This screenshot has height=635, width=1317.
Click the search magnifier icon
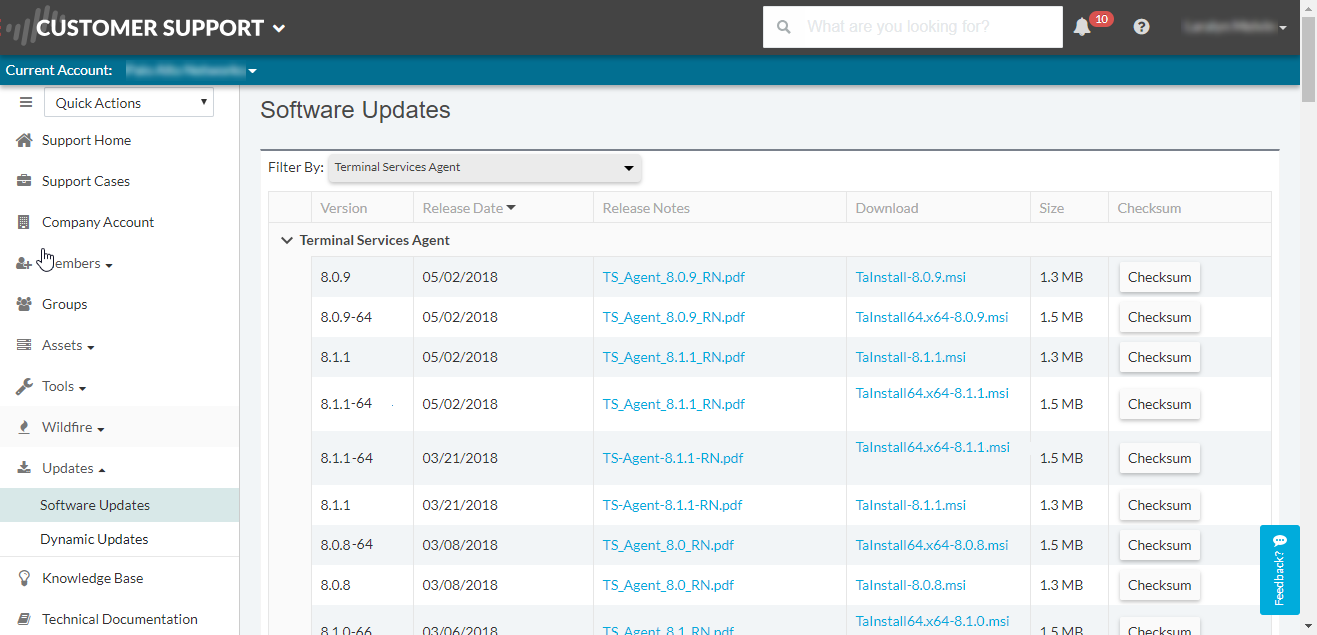[x=784, y=27]
